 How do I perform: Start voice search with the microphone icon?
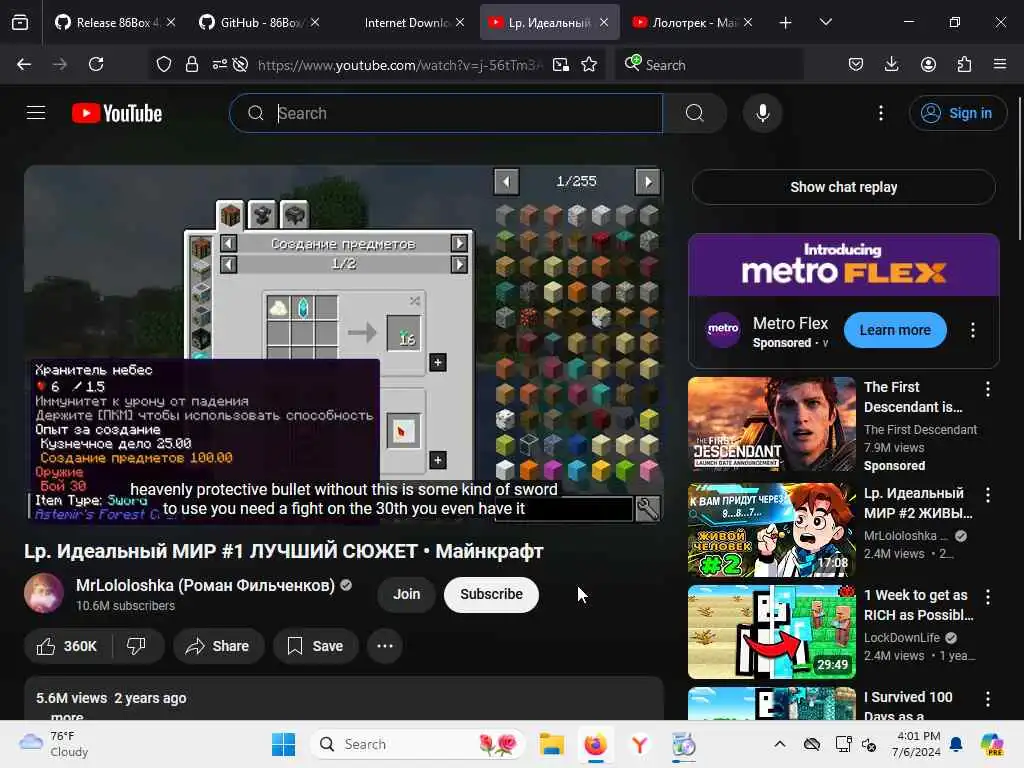click(x=762, y=113)
